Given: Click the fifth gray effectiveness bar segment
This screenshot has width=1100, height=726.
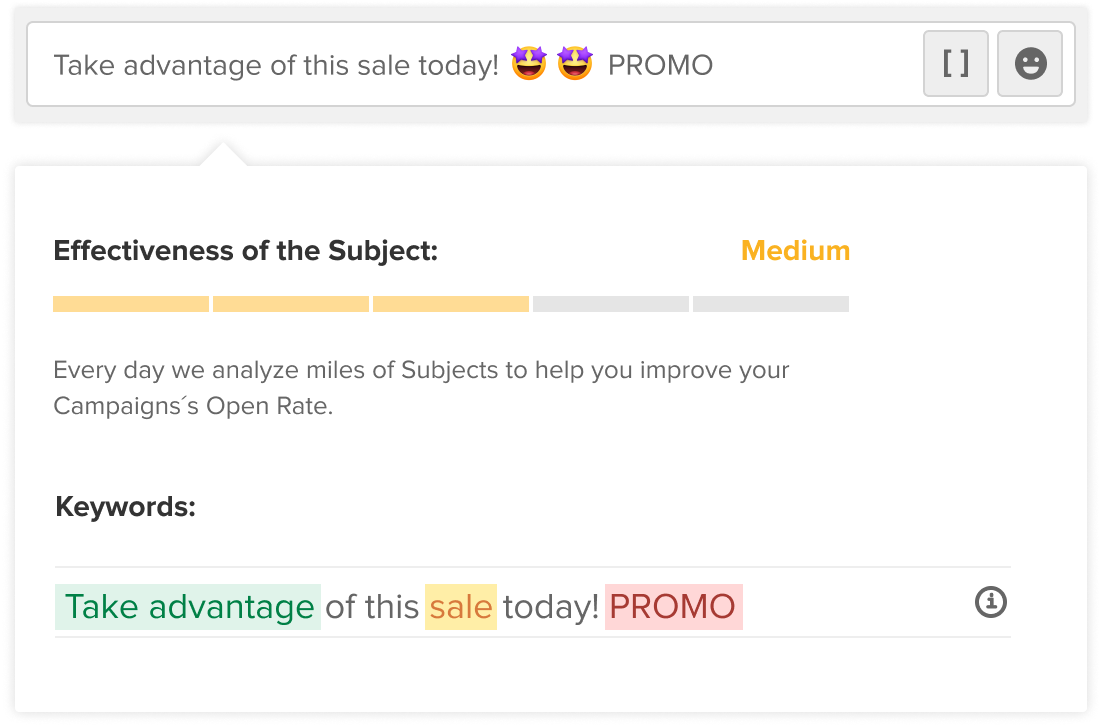Looking at the screenshot, I should [771, 304].
